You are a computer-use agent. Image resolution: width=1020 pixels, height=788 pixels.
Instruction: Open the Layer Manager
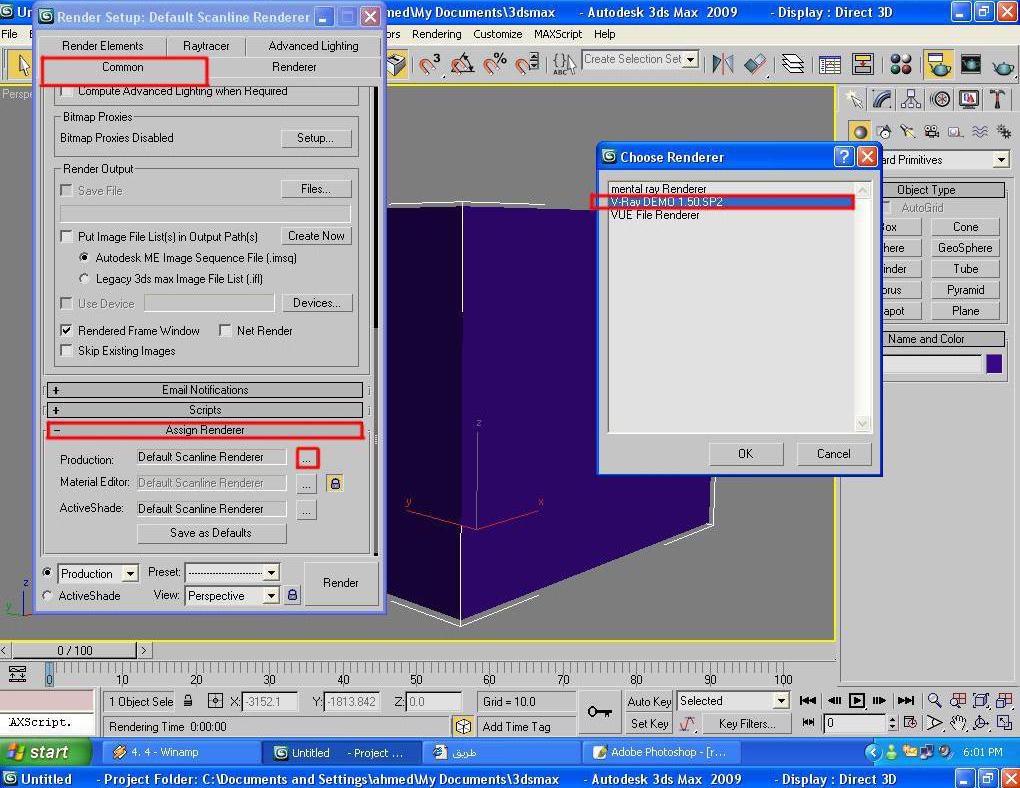(792, 64)
